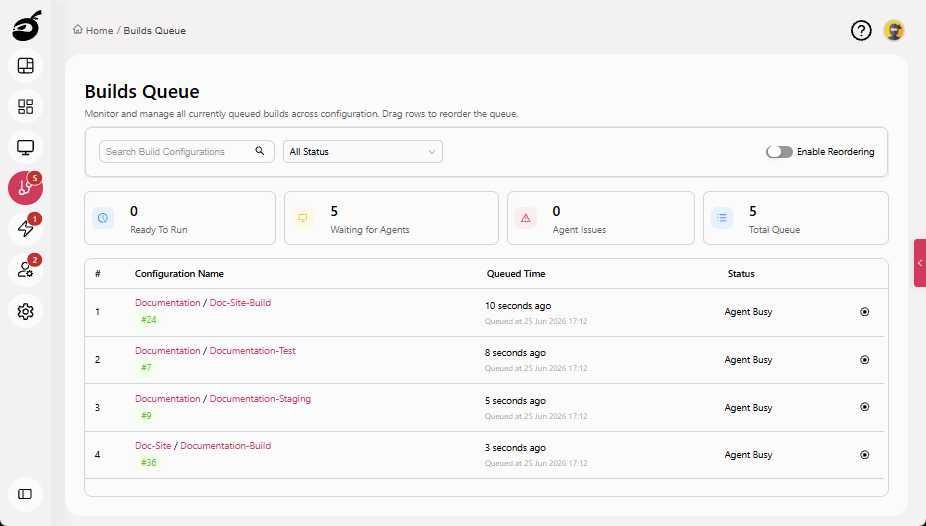Click '8 seconds ago' queued time
Image resolution: width=926 pixels, height=526 pixels.
(516, 352)
